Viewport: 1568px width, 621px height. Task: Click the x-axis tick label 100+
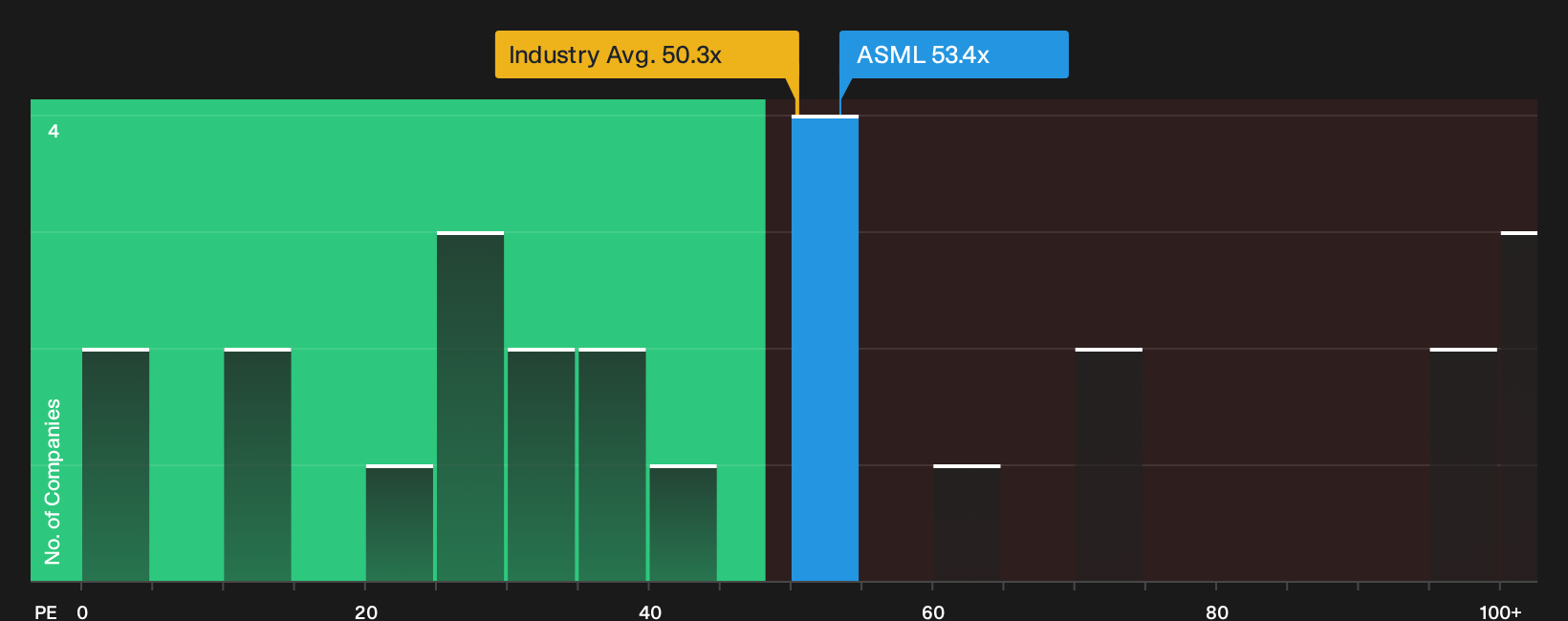[x=1500, y=612]
